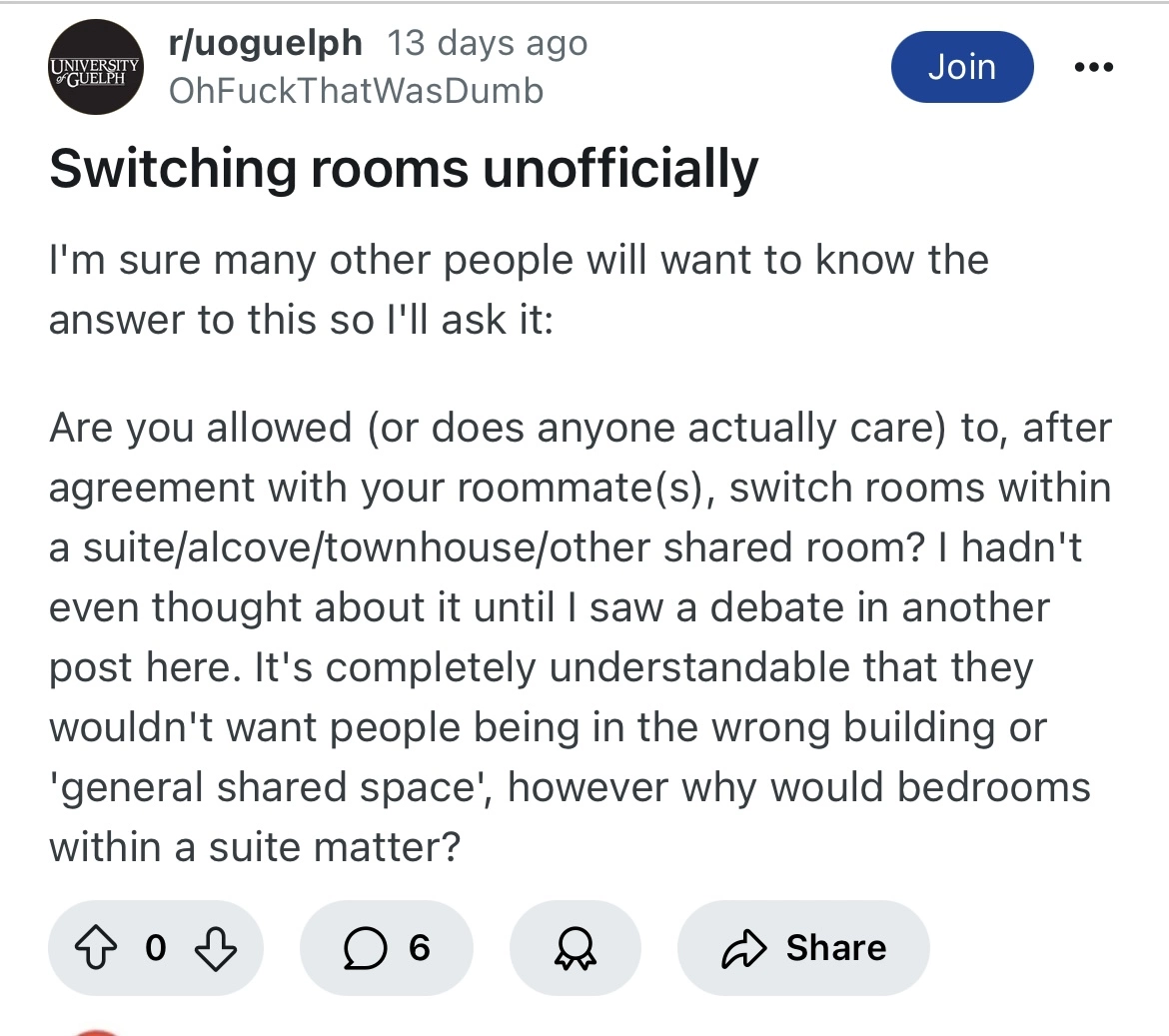
Task: Give an award using the ribbon icon
Action: tap(576, 948)
